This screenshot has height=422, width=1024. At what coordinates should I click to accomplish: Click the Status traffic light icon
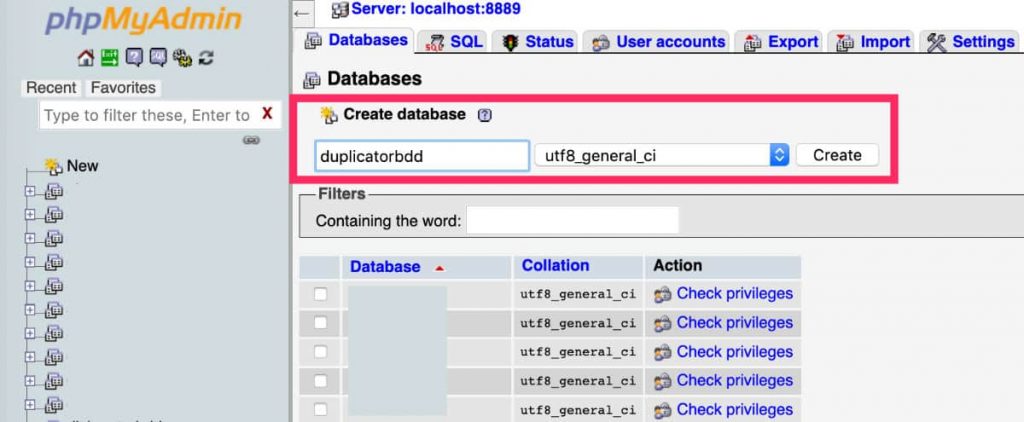pos(510,42)
